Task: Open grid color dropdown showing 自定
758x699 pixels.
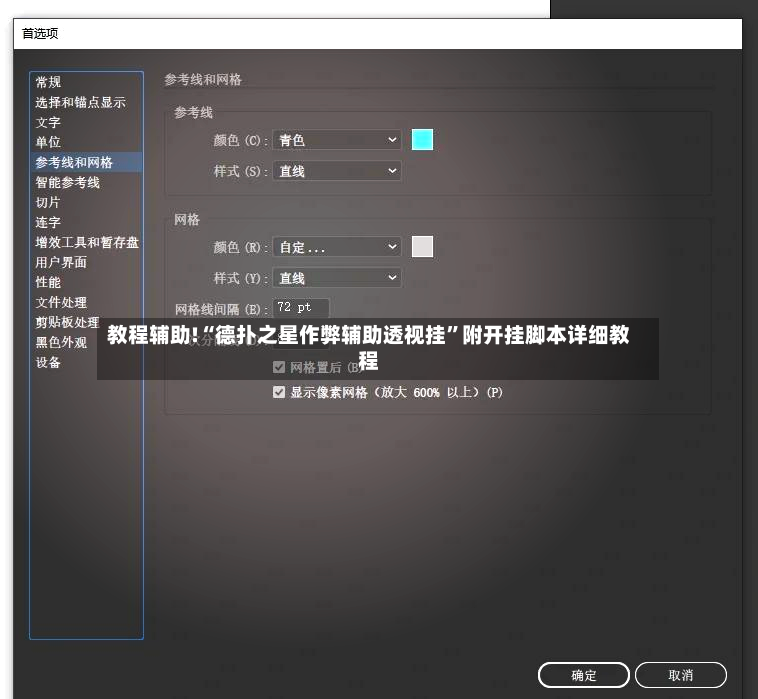Action: [x=337, y=248]
